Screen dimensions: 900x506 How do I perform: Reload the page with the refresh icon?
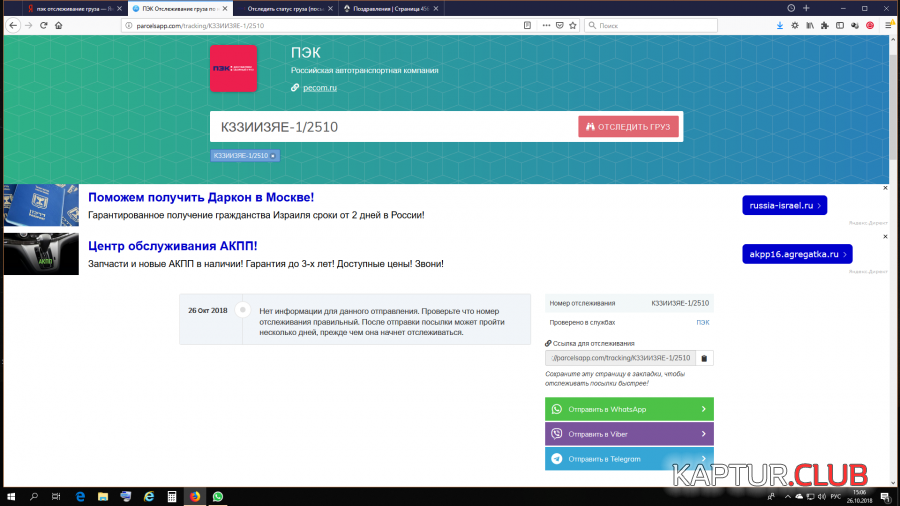click(44, 25)
